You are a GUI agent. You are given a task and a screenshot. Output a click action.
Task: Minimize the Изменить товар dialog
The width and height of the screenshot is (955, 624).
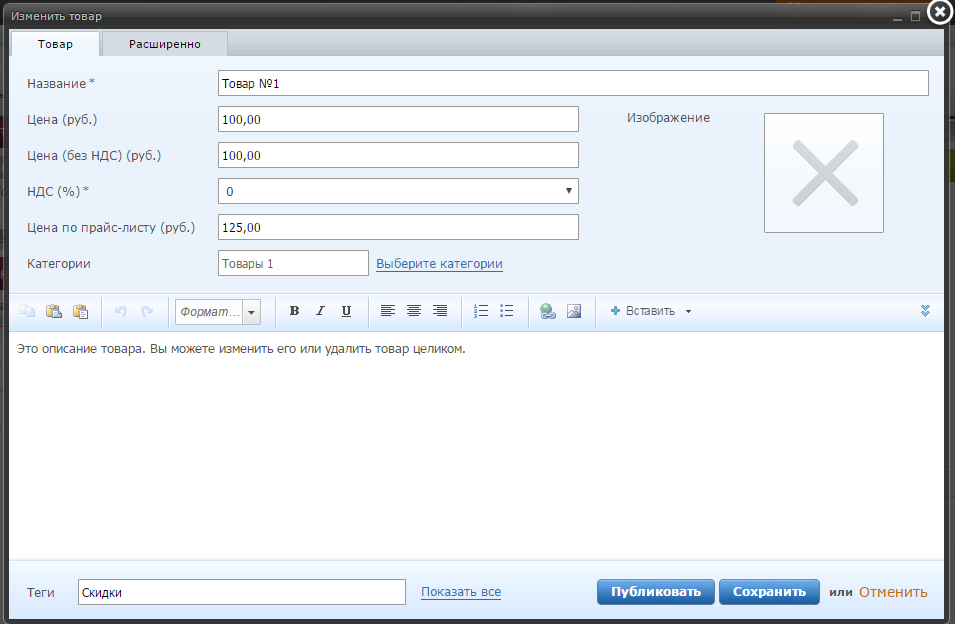point(897,18)
